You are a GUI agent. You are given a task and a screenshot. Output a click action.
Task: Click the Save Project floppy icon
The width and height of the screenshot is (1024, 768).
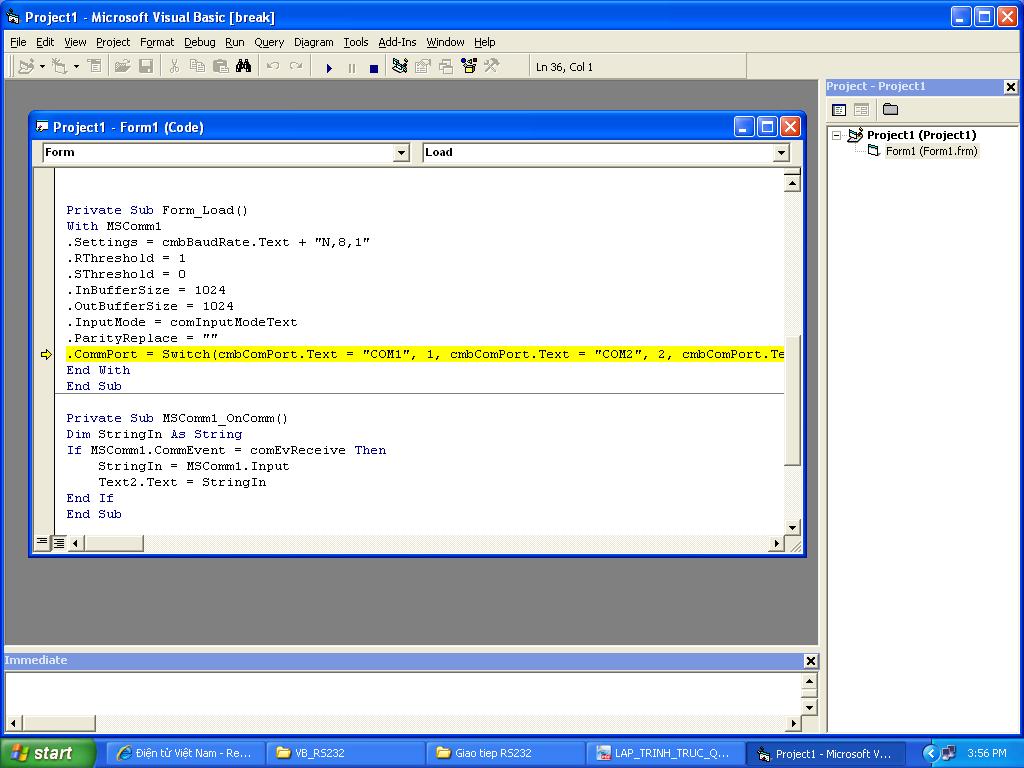click(146, 66)
